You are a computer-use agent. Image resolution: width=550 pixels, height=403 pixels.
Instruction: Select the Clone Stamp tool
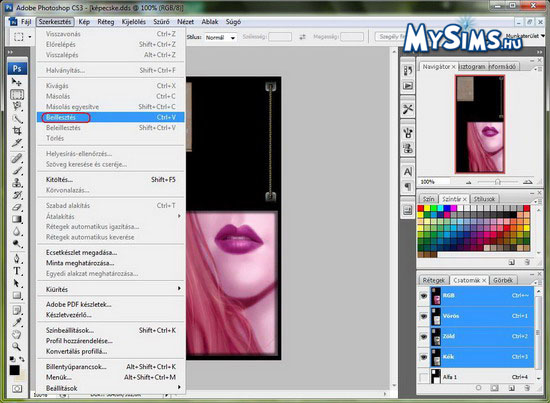16,183
